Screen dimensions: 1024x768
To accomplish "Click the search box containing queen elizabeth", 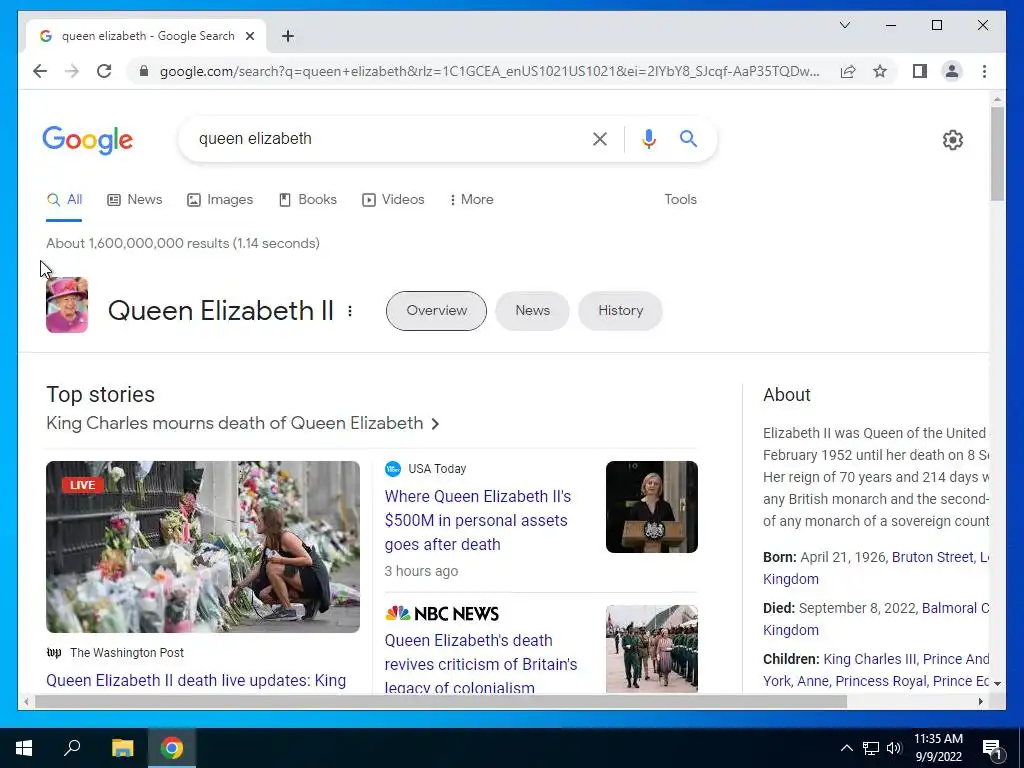I will [x=385, y=138].
